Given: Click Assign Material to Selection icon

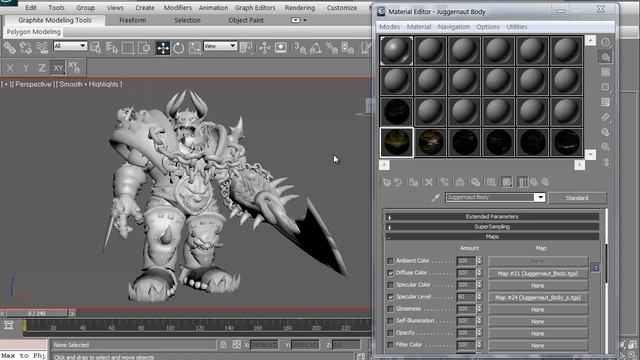Looking at the screenshot, I should pyautogui.click(x=413, y=182).
